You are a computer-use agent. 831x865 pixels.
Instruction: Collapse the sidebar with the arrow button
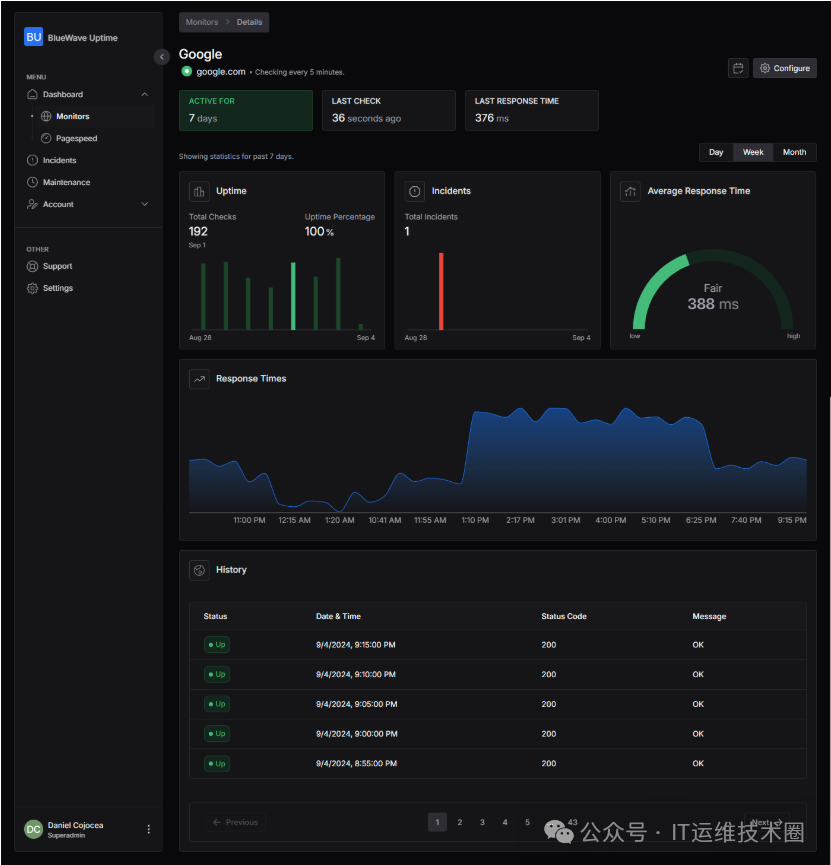click(x=162, y=56)
